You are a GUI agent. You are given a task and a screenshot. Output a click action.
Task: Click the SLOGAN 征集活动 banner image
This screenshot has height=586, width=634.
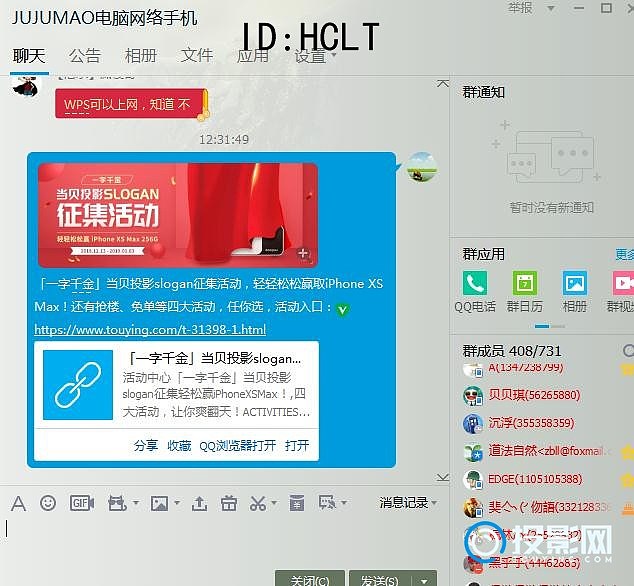[x=178, y=215]
